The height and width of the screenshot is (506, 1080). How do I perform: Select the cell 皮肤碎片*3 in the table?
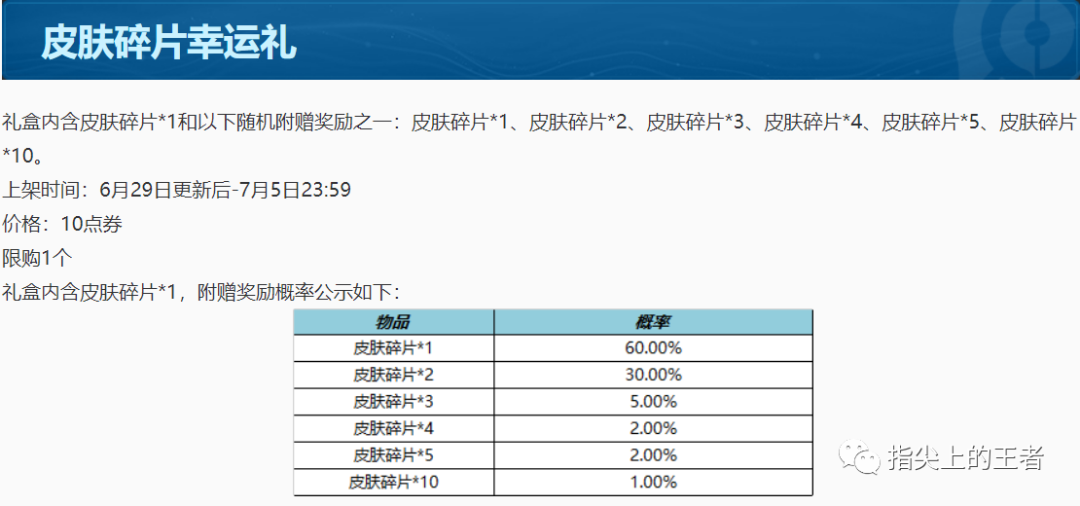click(x=393, y=402)
